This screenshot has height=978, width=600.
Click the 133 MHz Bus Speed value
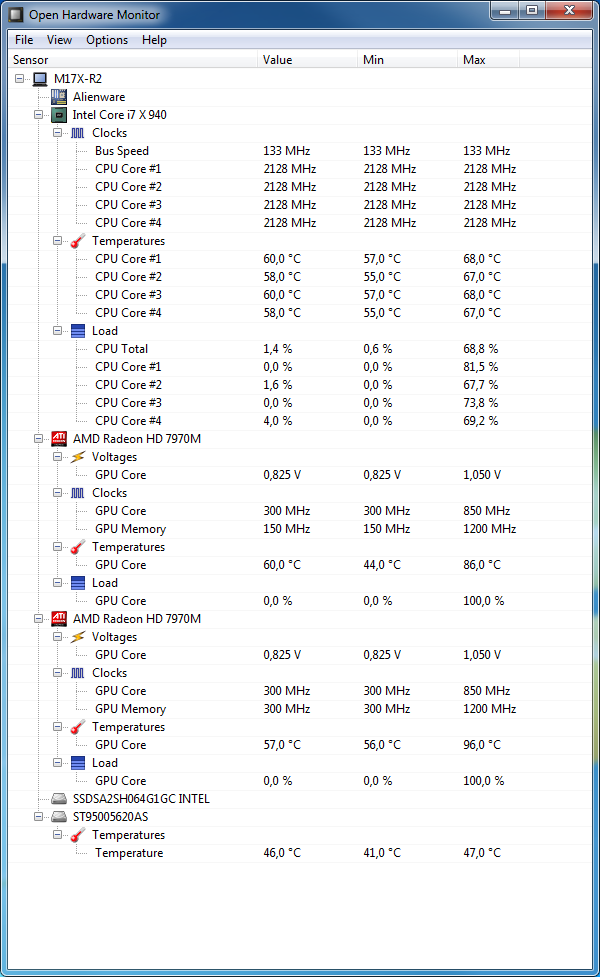click(286, 151)
